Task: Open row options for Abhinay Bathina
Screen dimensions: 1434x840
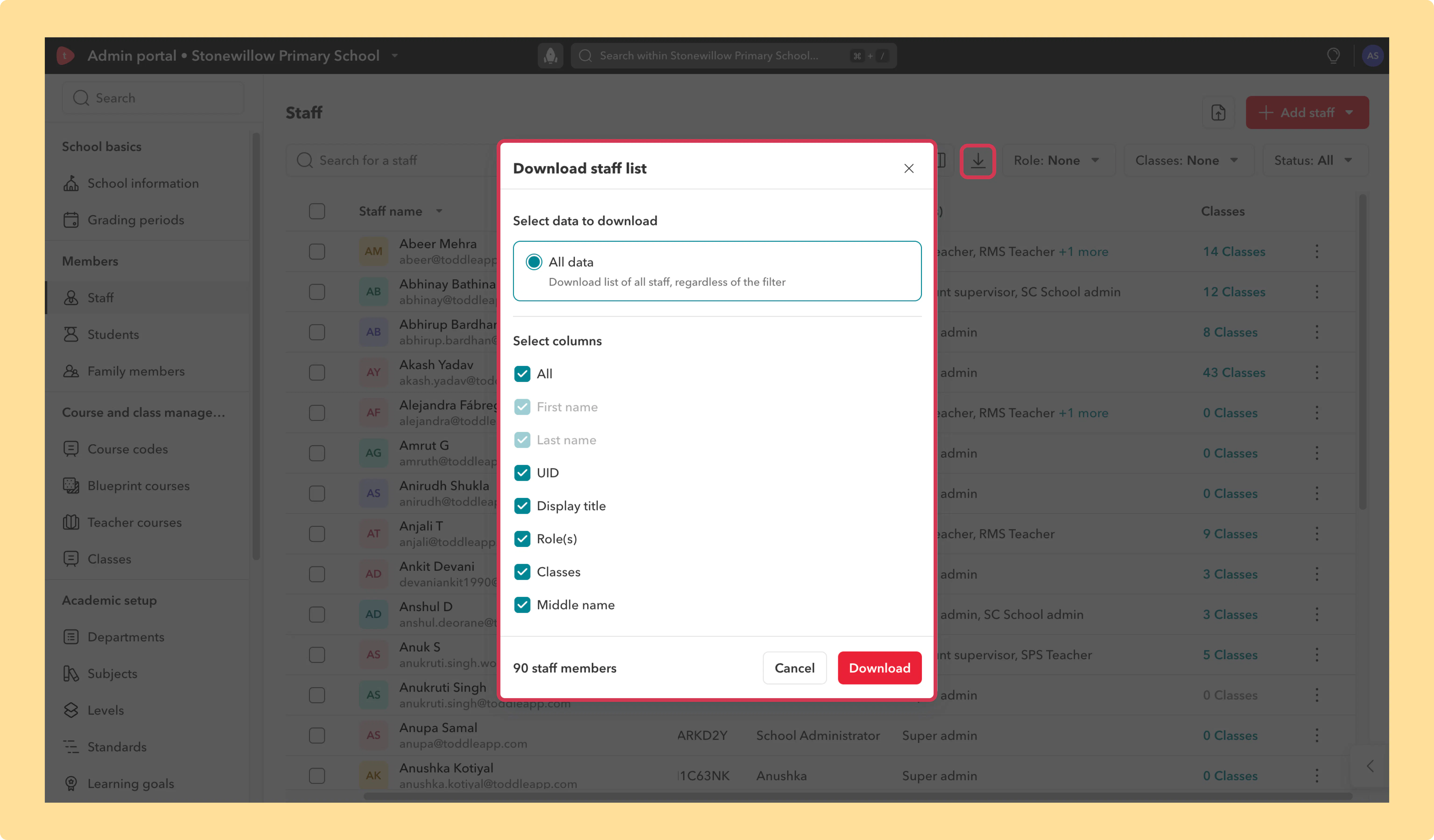Action: tap(1317, 292)
